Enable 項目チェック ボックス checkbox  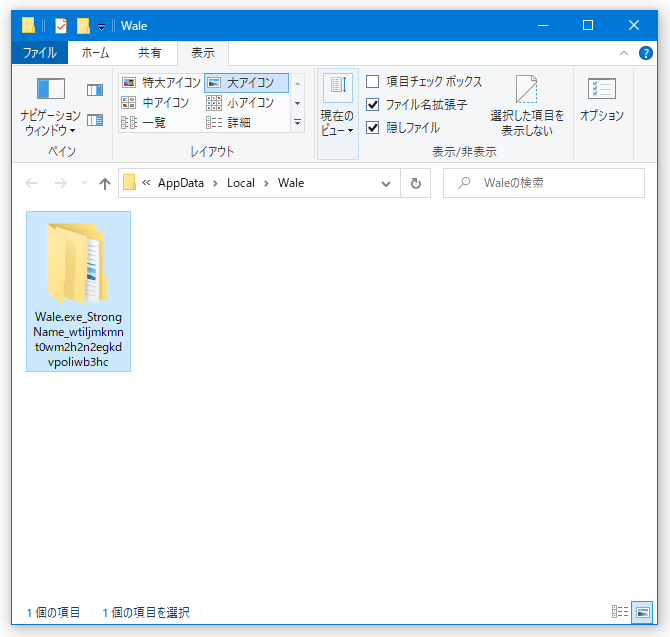(x=373, y=81)
